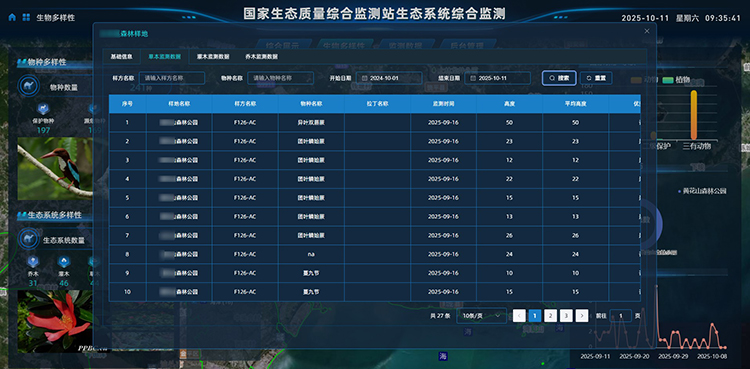Viewport: 750px width, 369px height.
Task: Click the 重置 reset button
Action: click(x=596, y=78)
